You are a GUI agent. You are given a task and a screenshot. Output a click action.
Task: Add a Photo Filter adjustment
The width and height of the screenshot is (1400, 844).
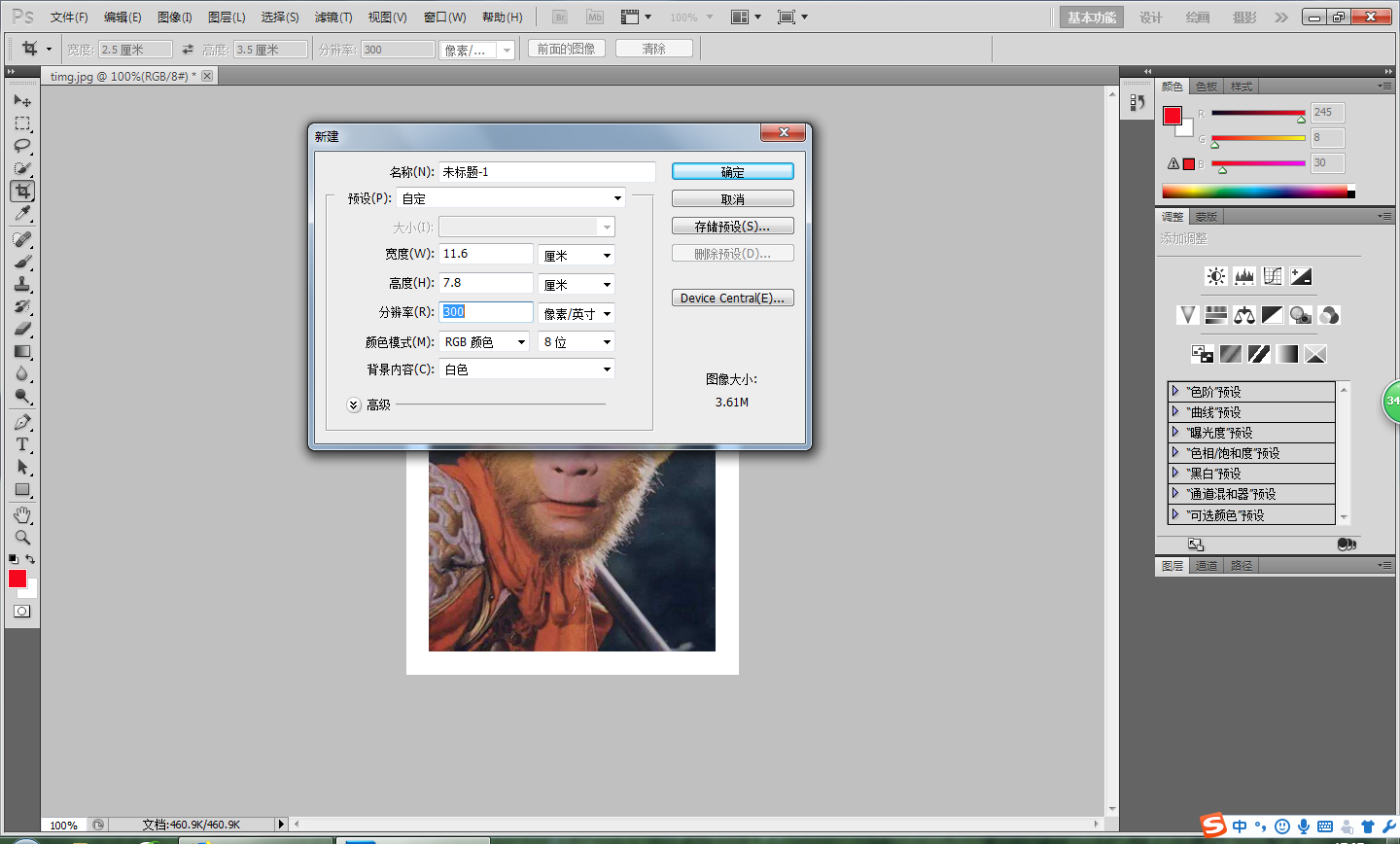(x=1301, y=315)
